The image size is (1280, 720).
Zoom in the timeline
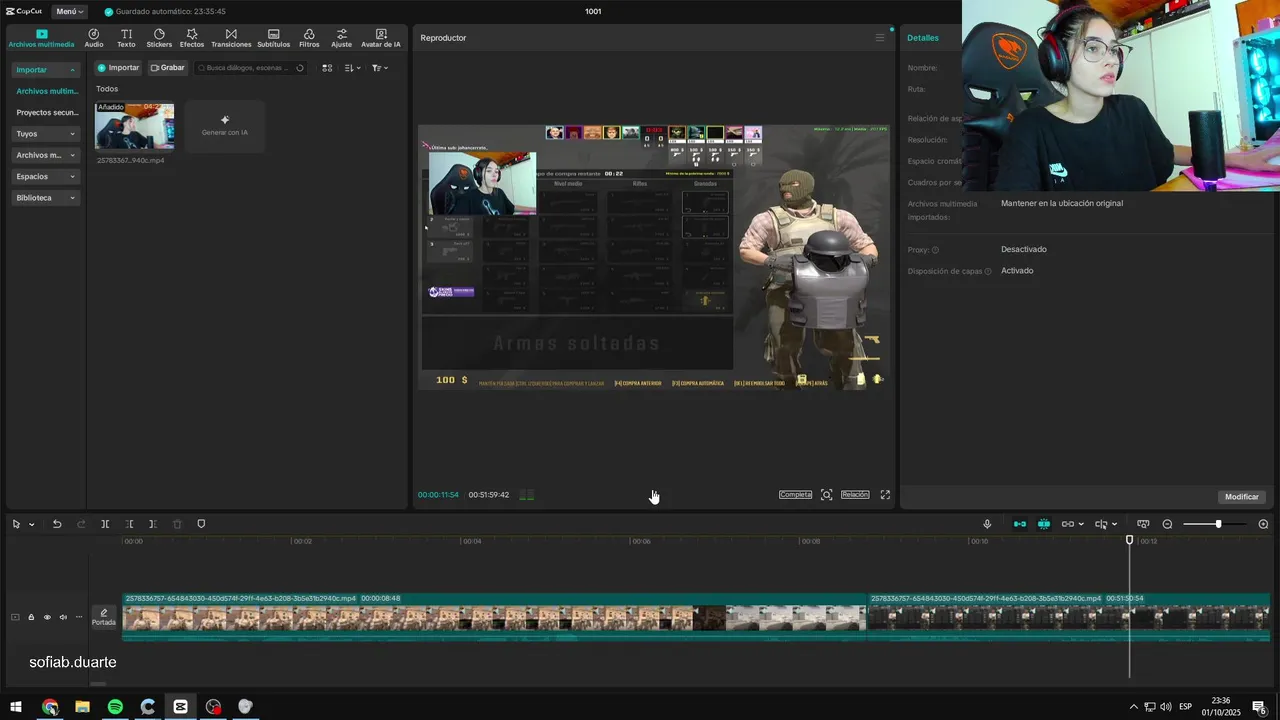pyautogui.click(x=1263, y=524)
